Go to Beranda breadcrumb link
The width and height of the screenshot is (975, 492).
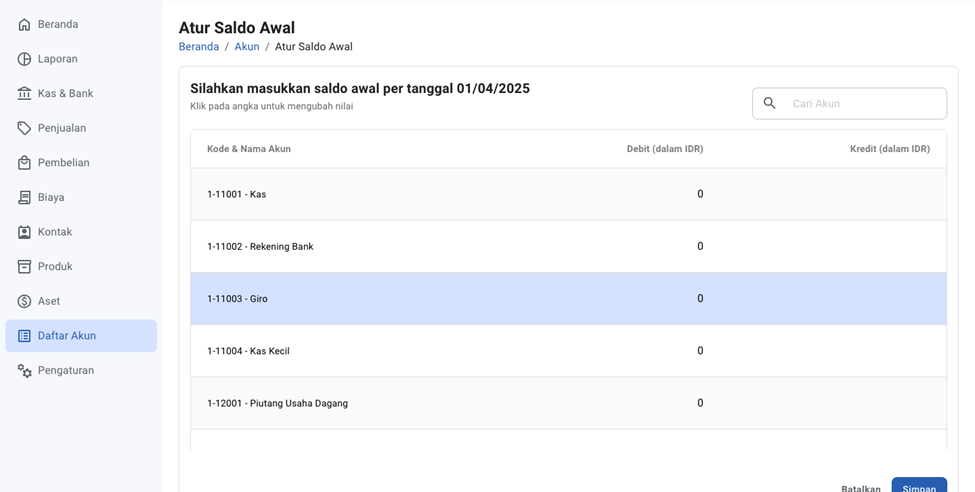pos(199,47)
